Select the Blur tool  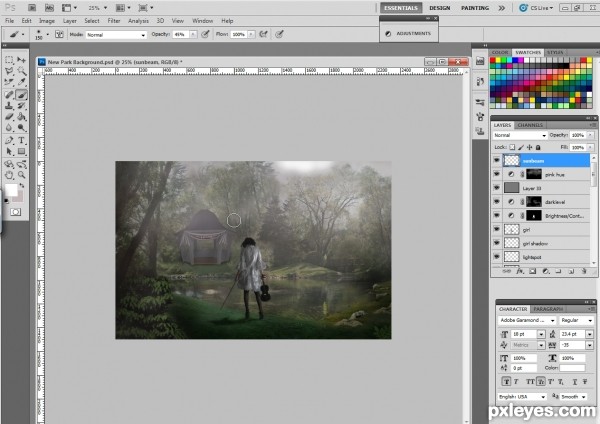[9, 128]
